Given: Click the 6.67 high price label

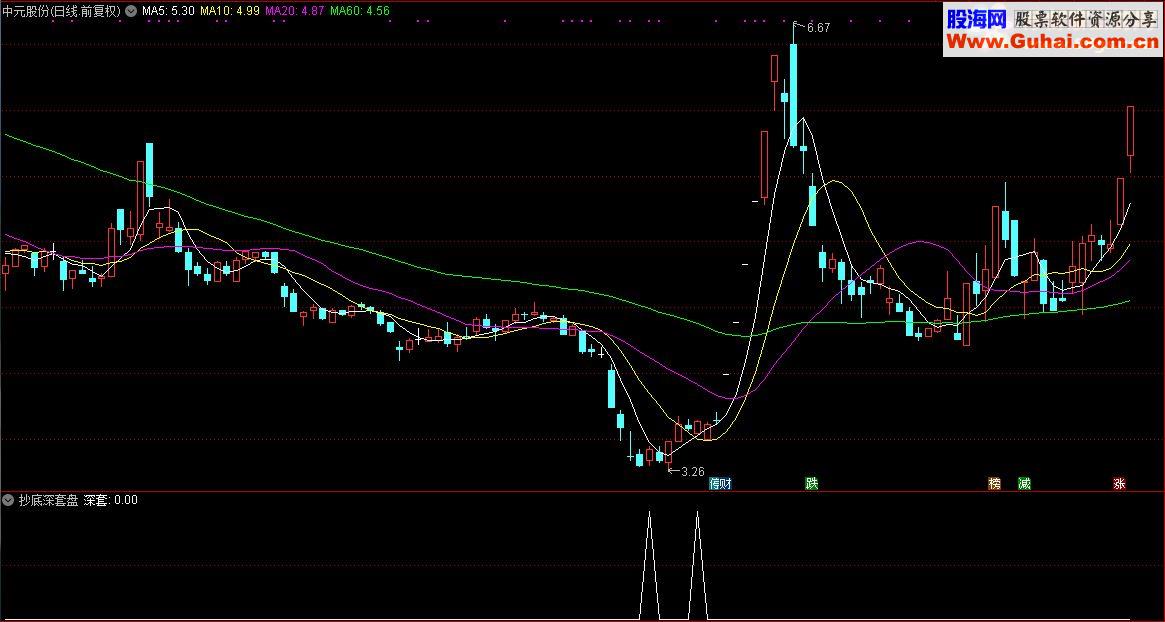Looking at the screenshot, I should pyautogui.click(x=818, y=28).
